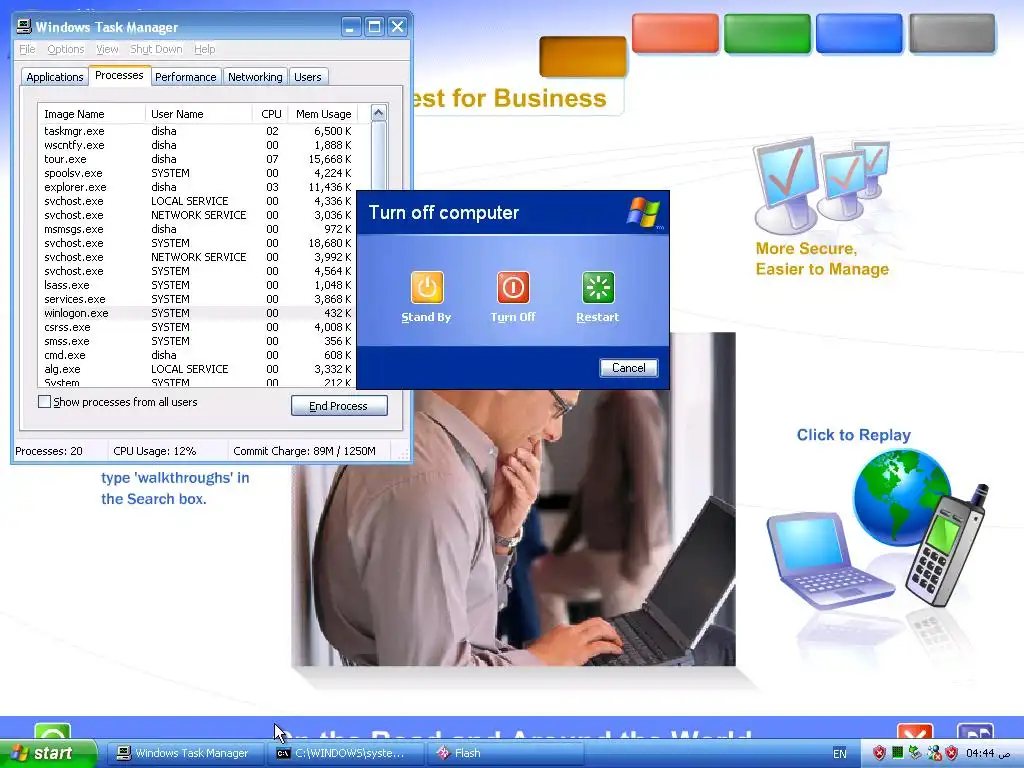Select the lsass.exe process
This screenshot has height=768, width=1024.
point(198,285)
